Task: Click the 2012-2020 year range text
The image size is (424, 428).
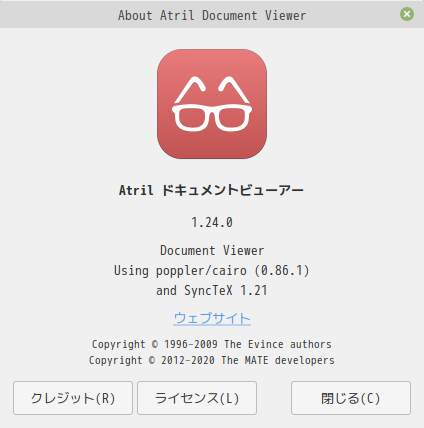Action: pyautogui.click(x=188, y=360)
